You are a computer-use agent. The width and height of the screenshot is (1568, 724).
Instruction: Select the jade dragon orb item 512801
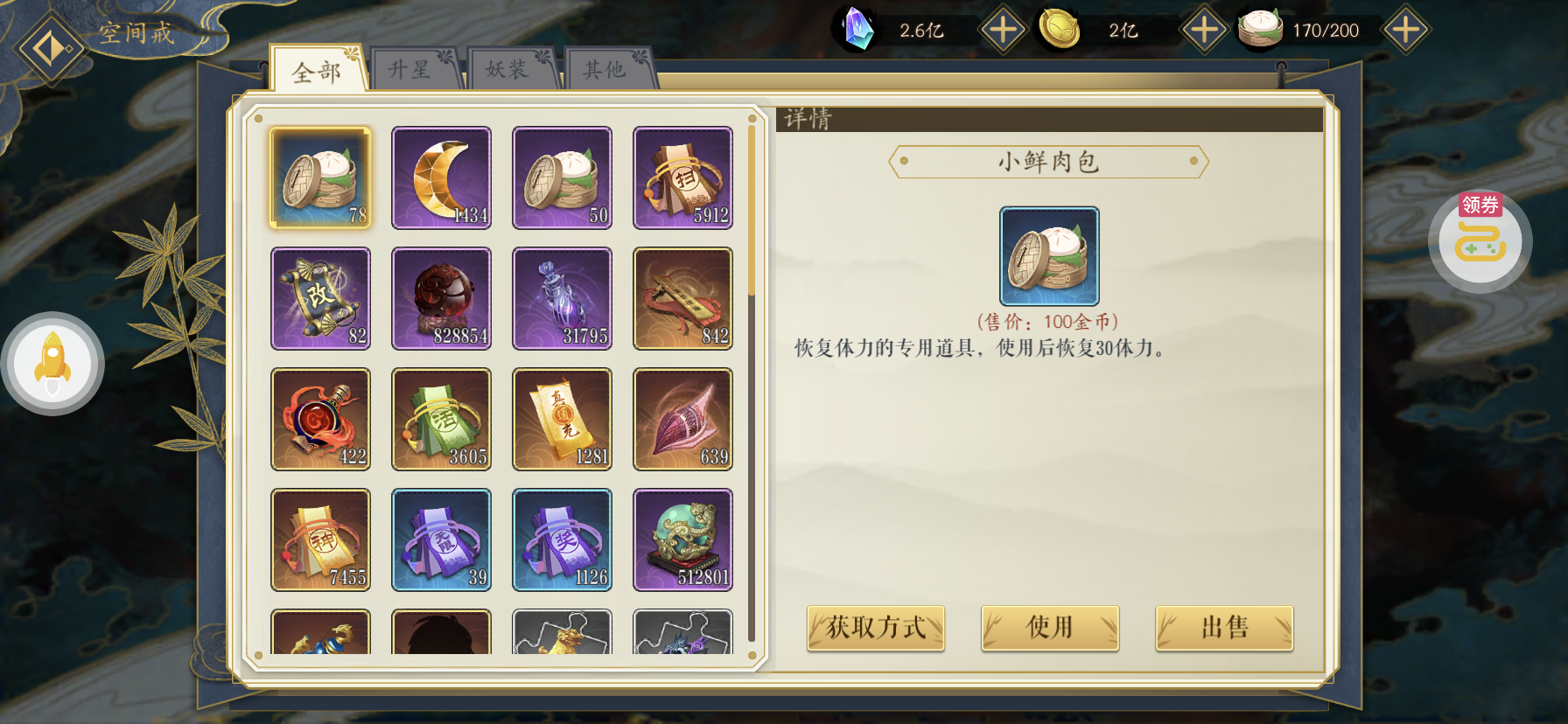coord(682,540)
